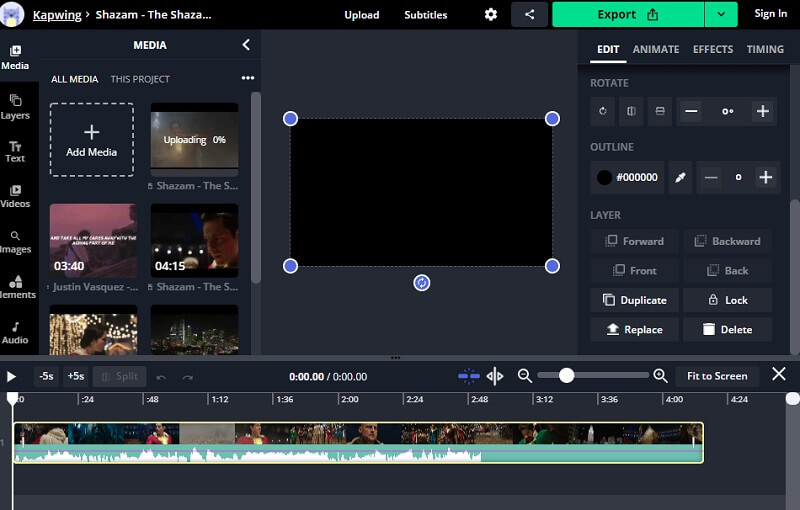The image size is (800, 510).
Task: Zoom in on the timeline
Action: click(660, 376)
